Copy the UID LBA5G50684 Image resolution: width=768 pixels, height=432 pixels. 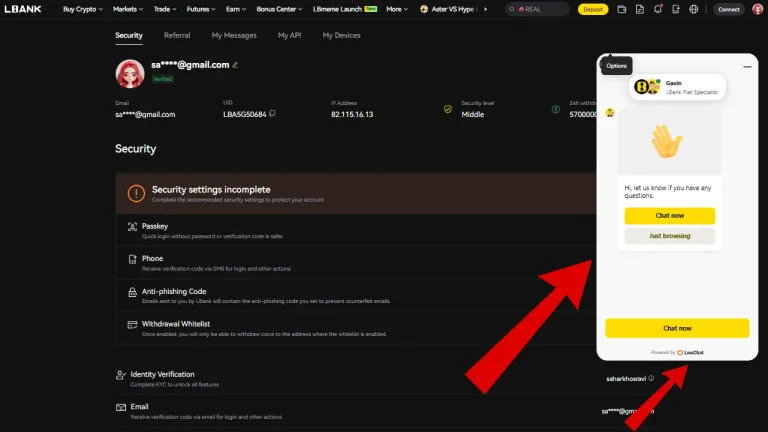pyautogui.click(x=272, y=114)
